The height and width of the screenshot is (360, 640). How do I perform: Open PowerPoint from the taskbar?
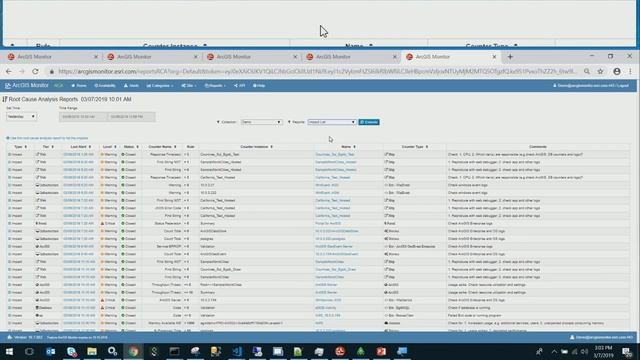(381, 351)
